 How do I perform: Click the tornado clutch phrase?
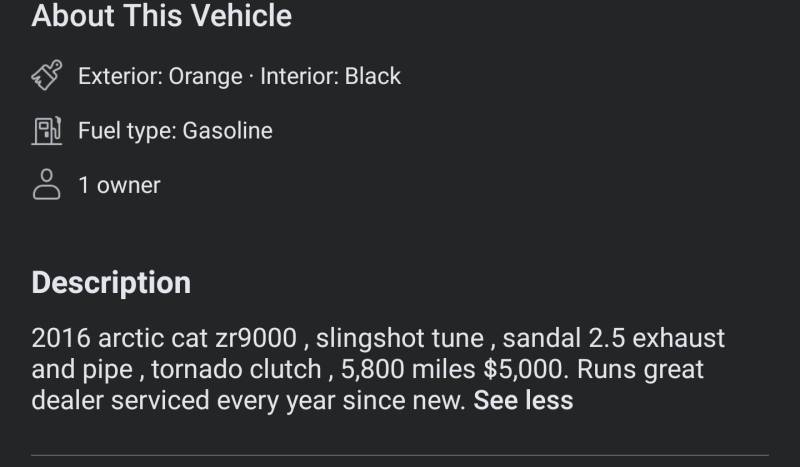(236, 369)
